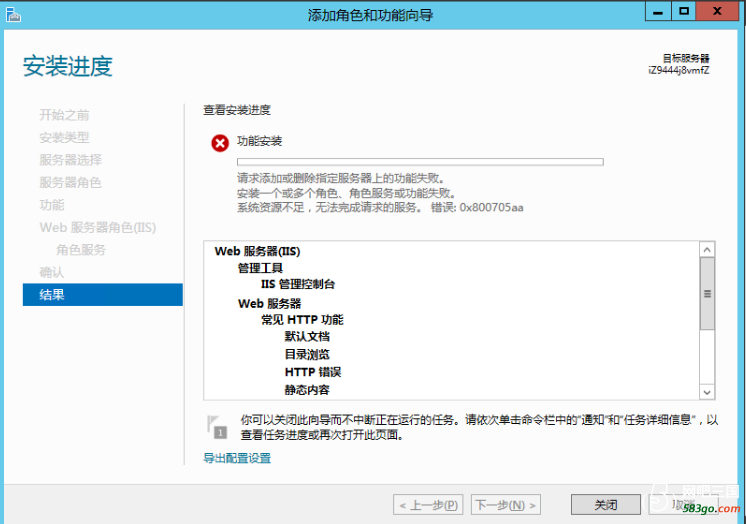Image resolution: width=746 pixels, height=524 pixels.
Task: Select IIS 管理控制台 entry
Action: pyautogui.click(x=298, y=284)
